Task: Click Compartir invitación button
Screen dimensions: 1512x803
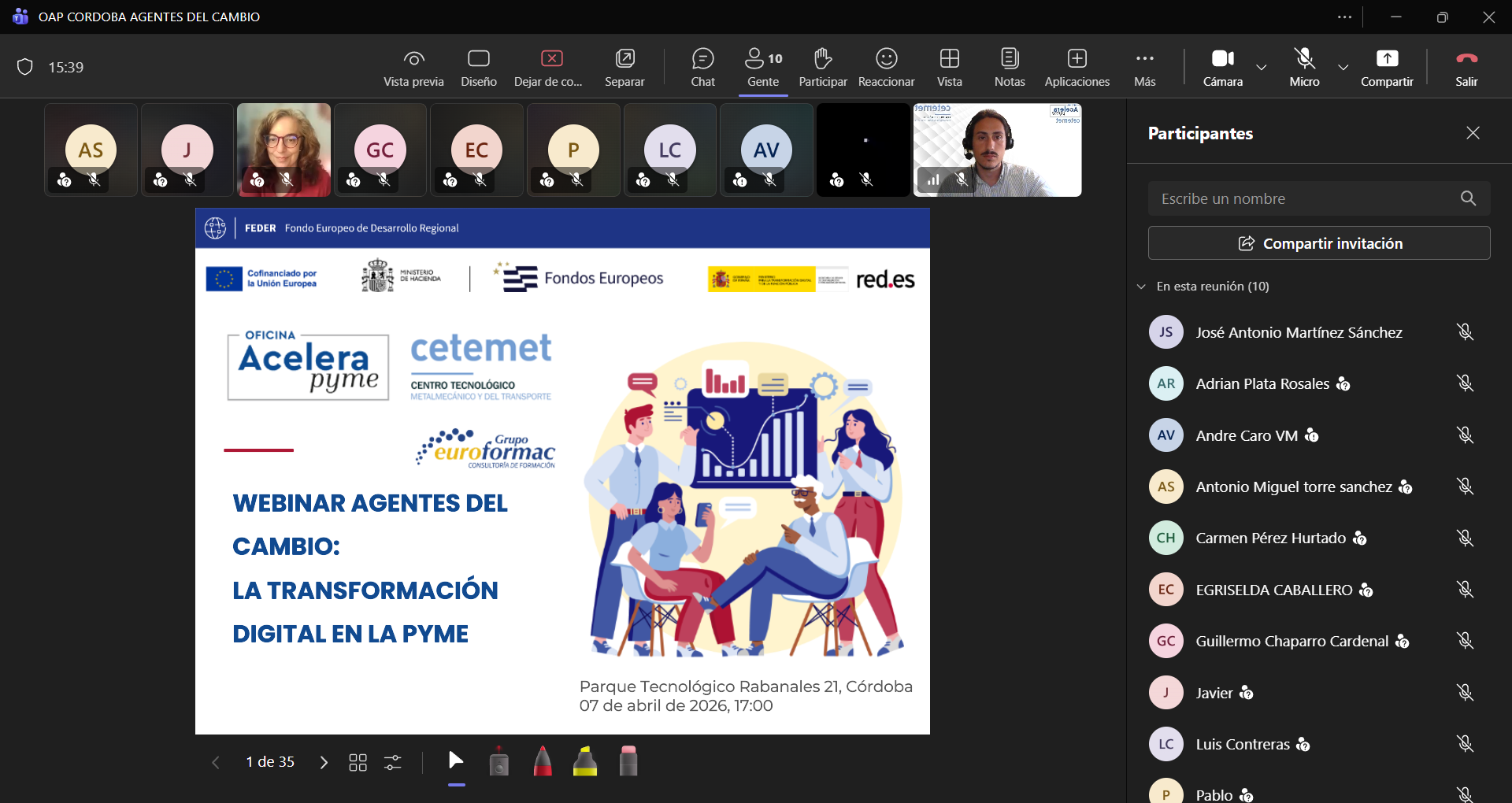Action: [1319, 243]
